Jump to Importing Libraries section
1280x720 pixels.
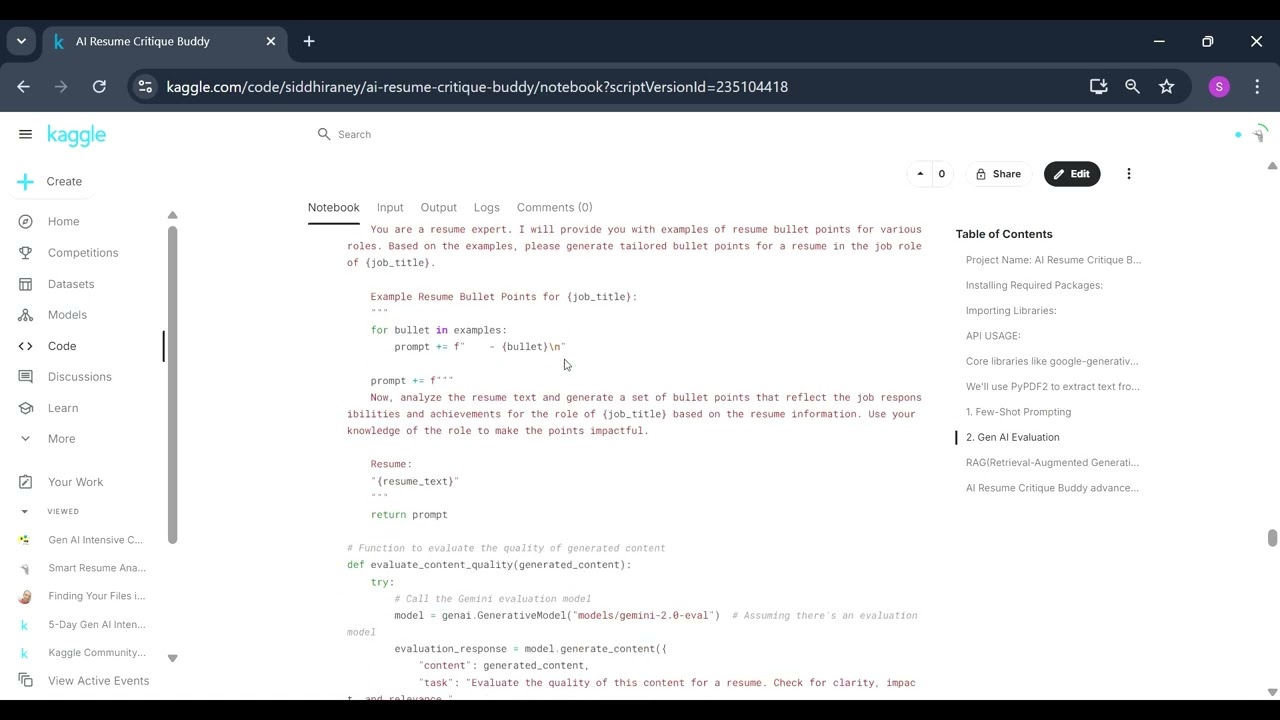pyautogui.click(x=1011, y=310)
